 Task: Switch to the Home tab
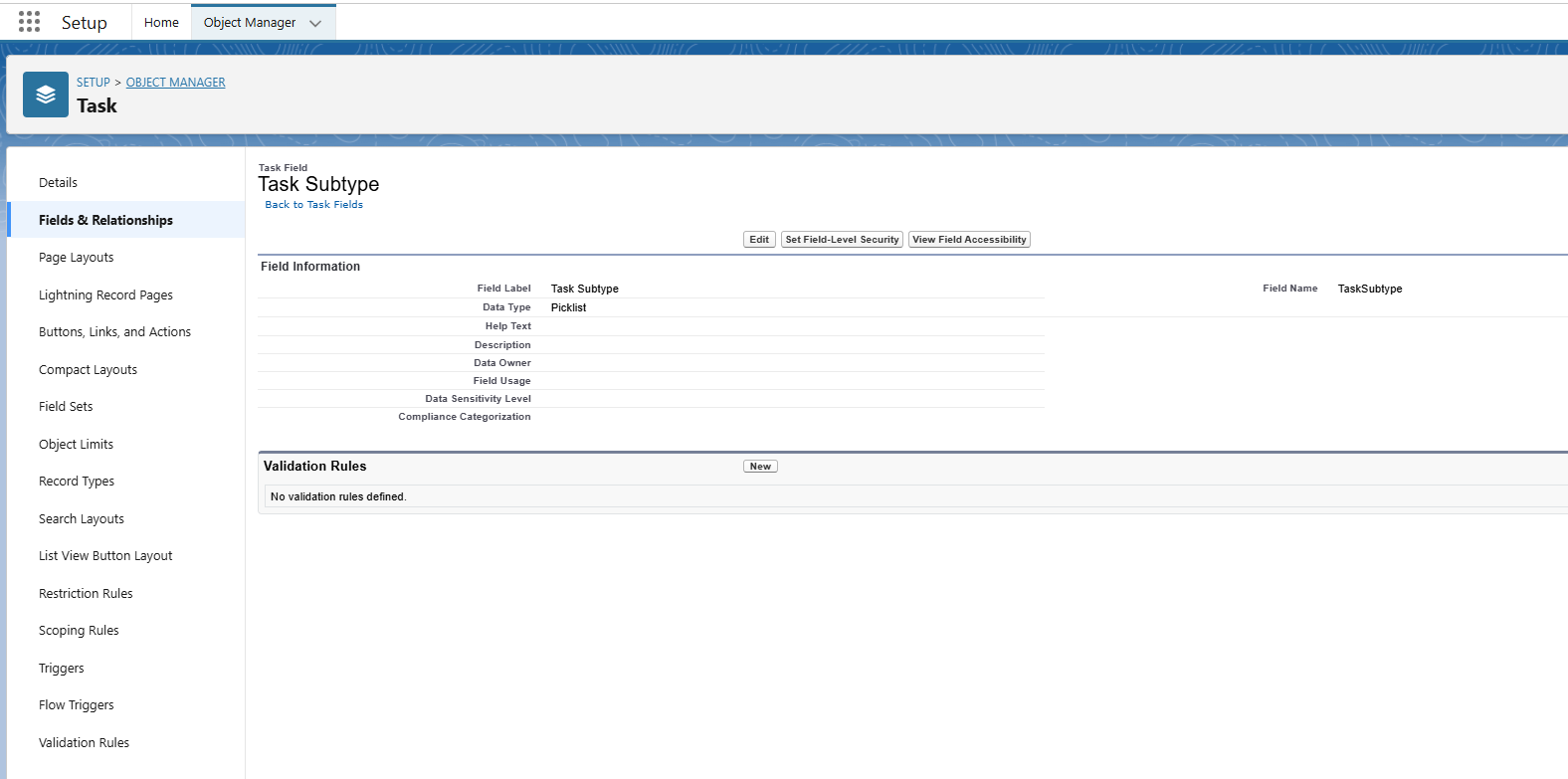161,22
